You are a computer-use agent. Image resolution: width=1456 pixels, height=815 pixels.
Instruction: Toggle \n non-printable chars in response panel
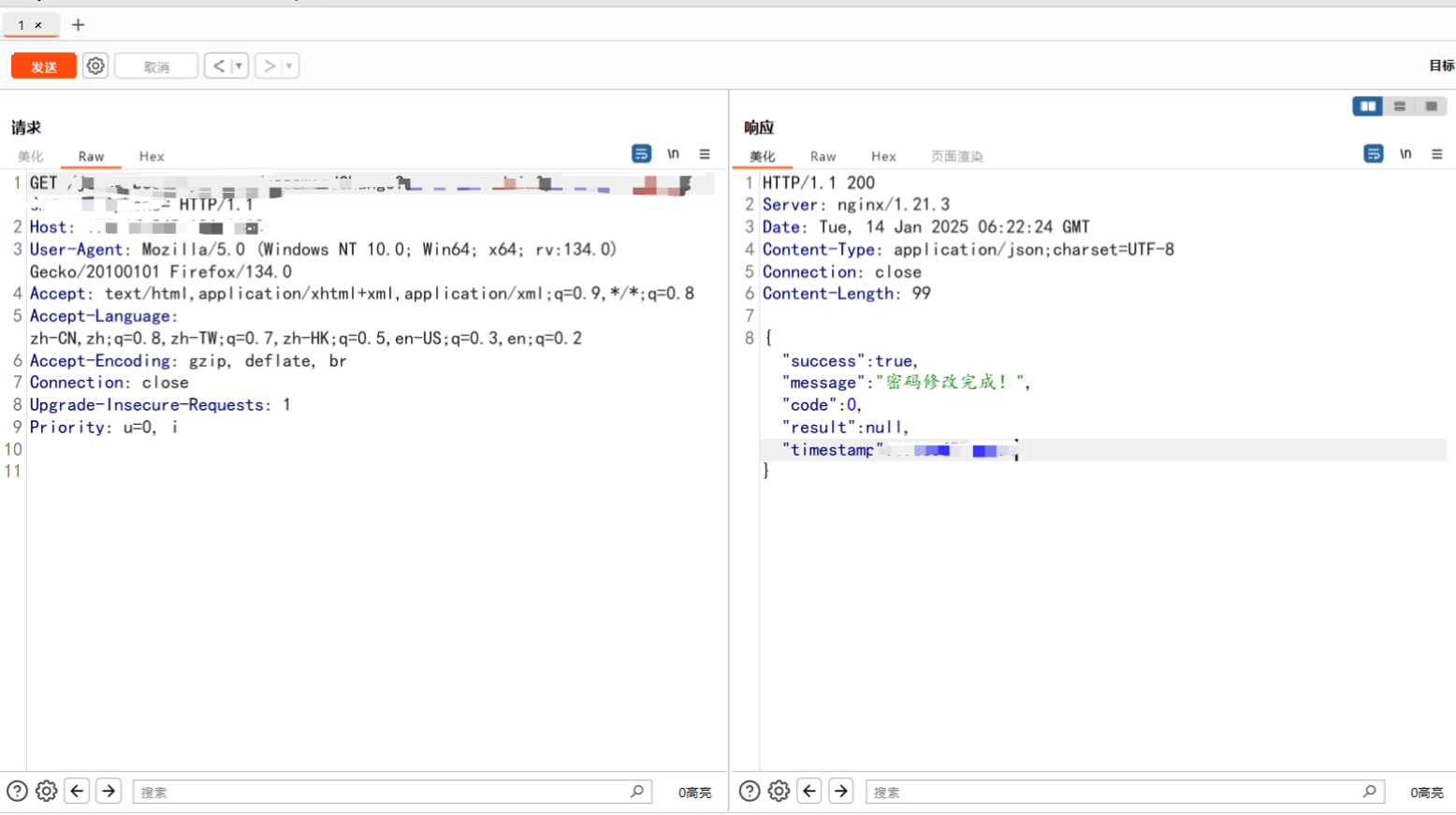(1405, 153)
